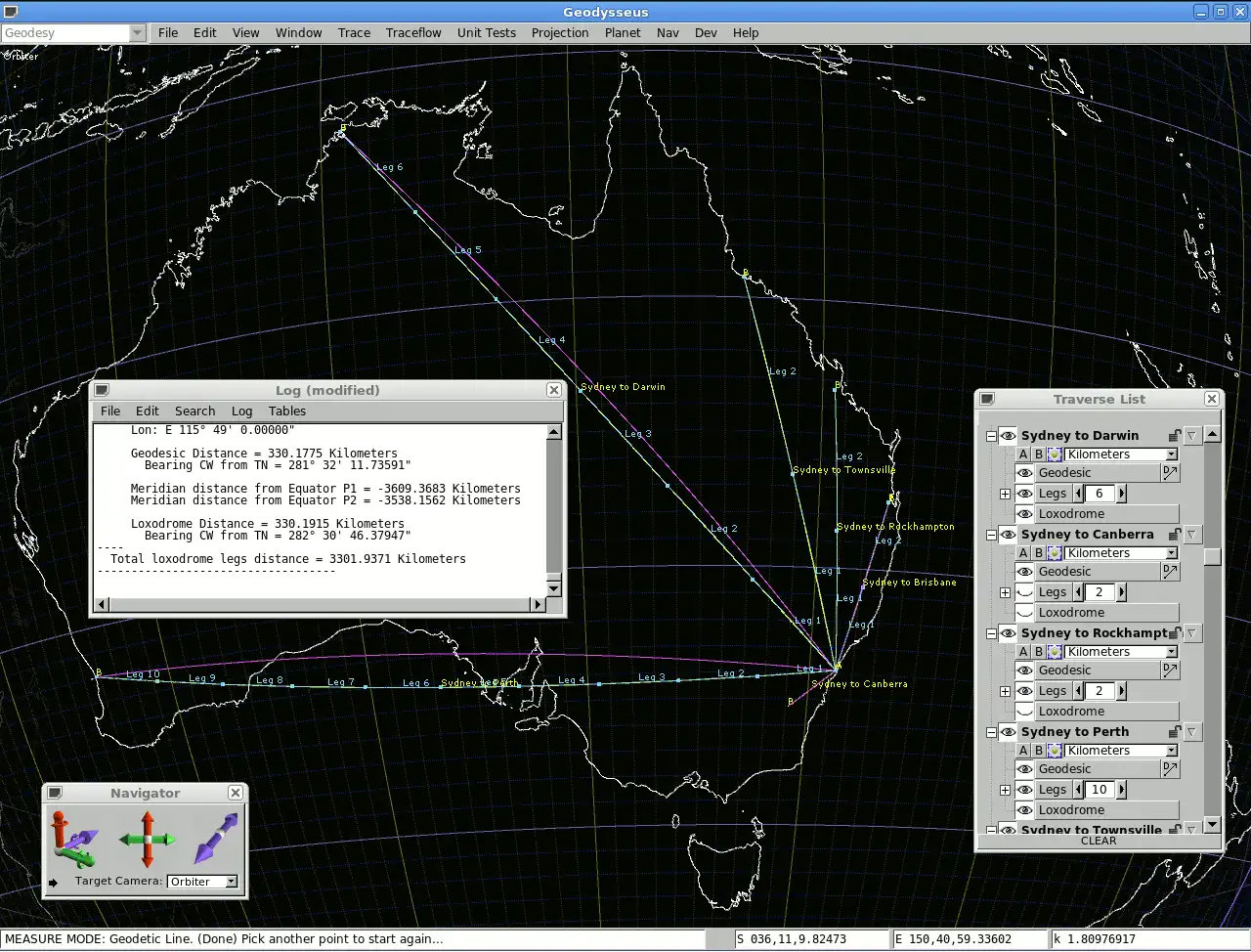Open the Target Camera Orbiter dropdown
The height and width of the screenshot is (952, 1251).
tap(232, 882)
